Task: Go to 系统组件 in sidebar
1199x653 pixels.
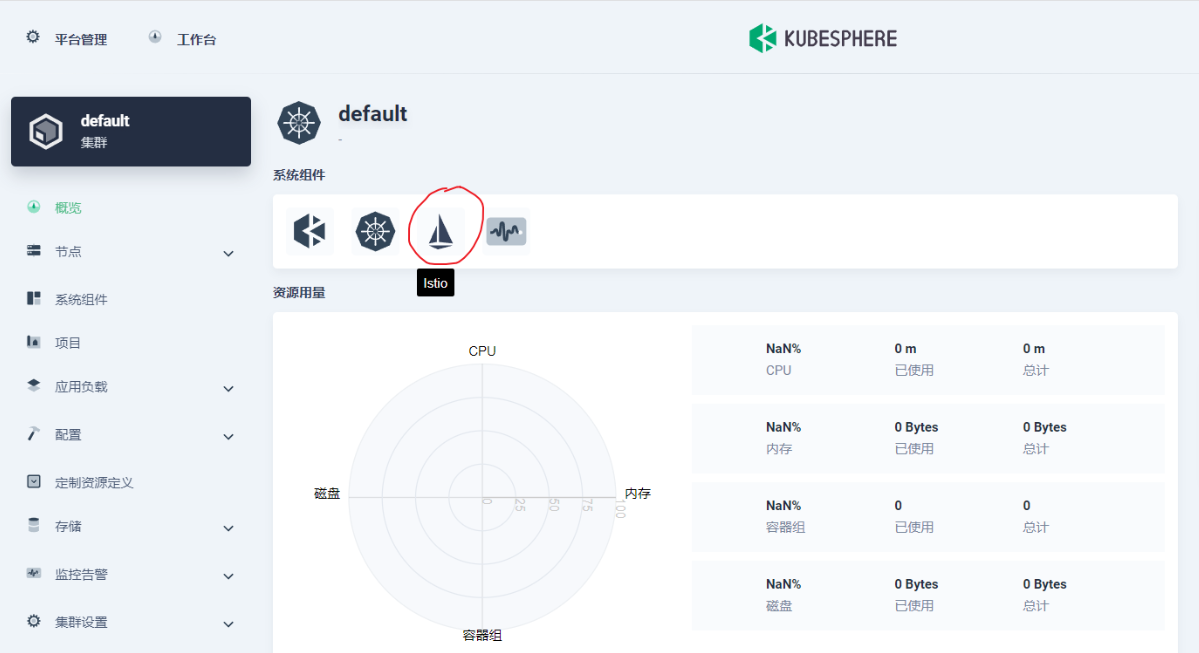Action: click(80, 300)
